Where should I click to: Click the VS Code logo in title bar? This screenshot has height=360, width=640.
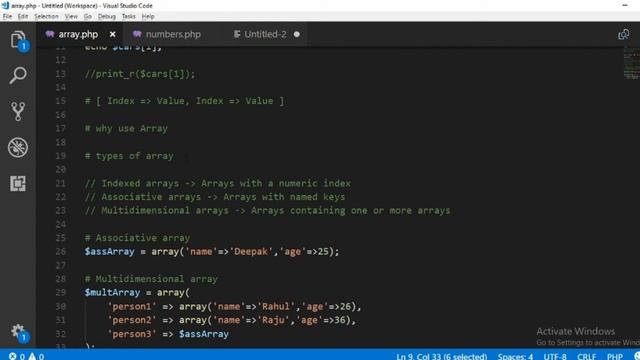pos(5,5)
